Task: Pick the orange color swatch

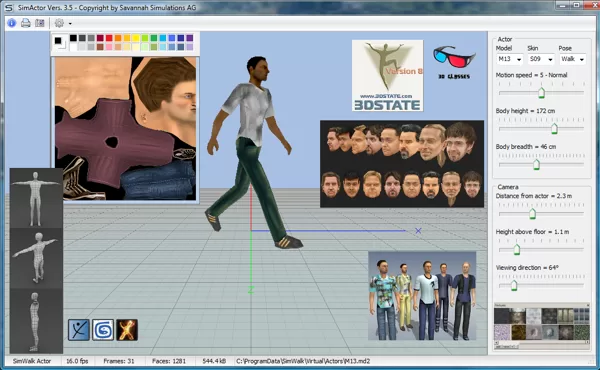Action: click(118, 38)
